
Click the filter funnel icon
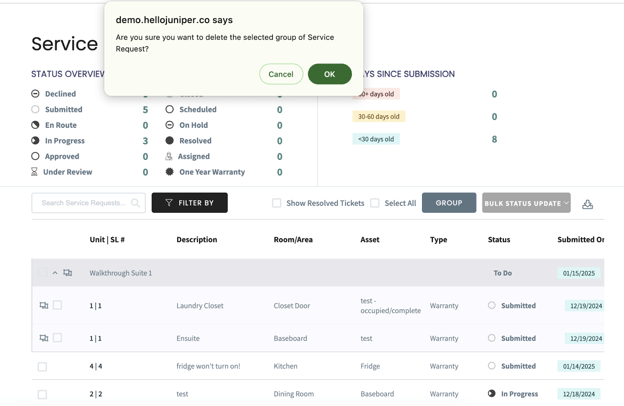click(169, 203)
